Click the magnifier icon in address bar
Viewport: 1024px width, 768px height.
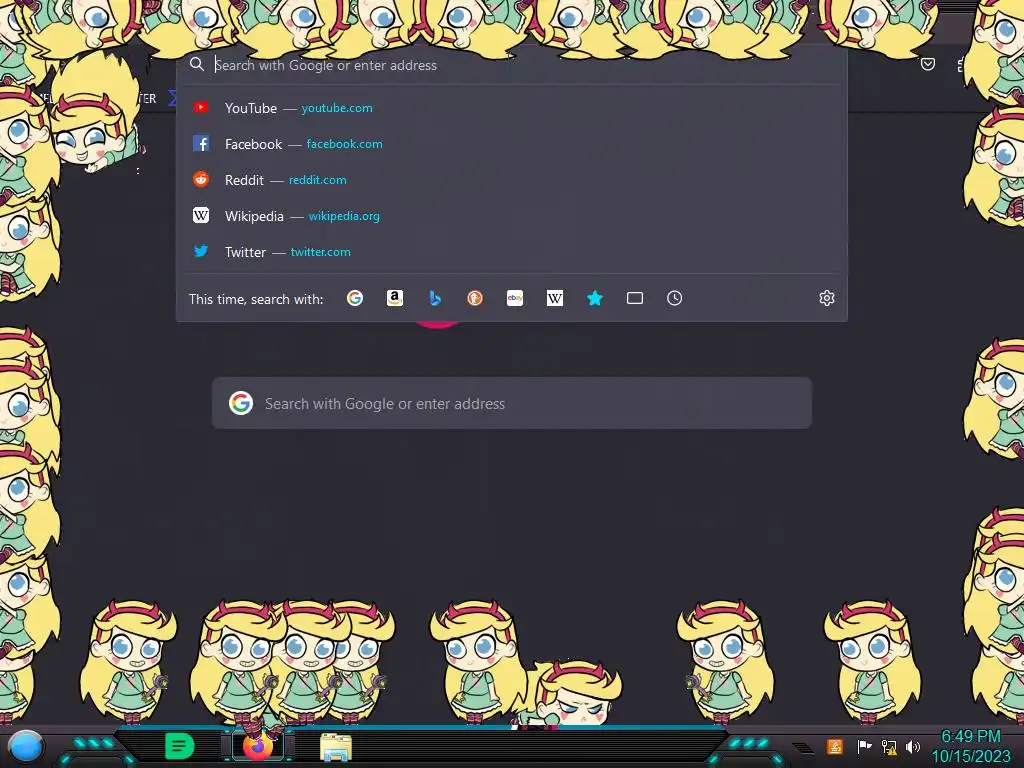(x=197, y=64)
